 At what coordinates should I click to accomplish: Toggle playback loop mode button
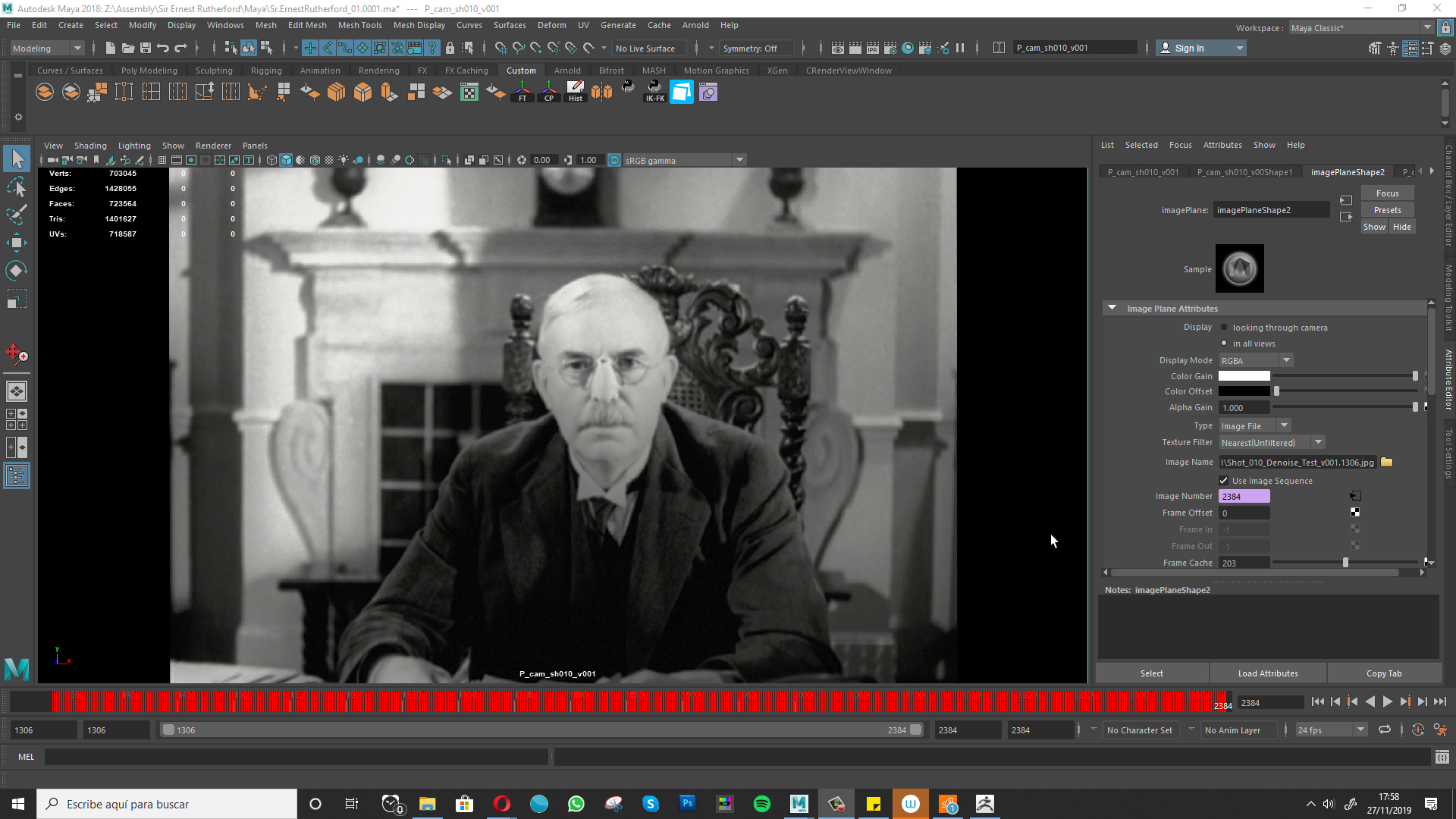[1385, 730]
